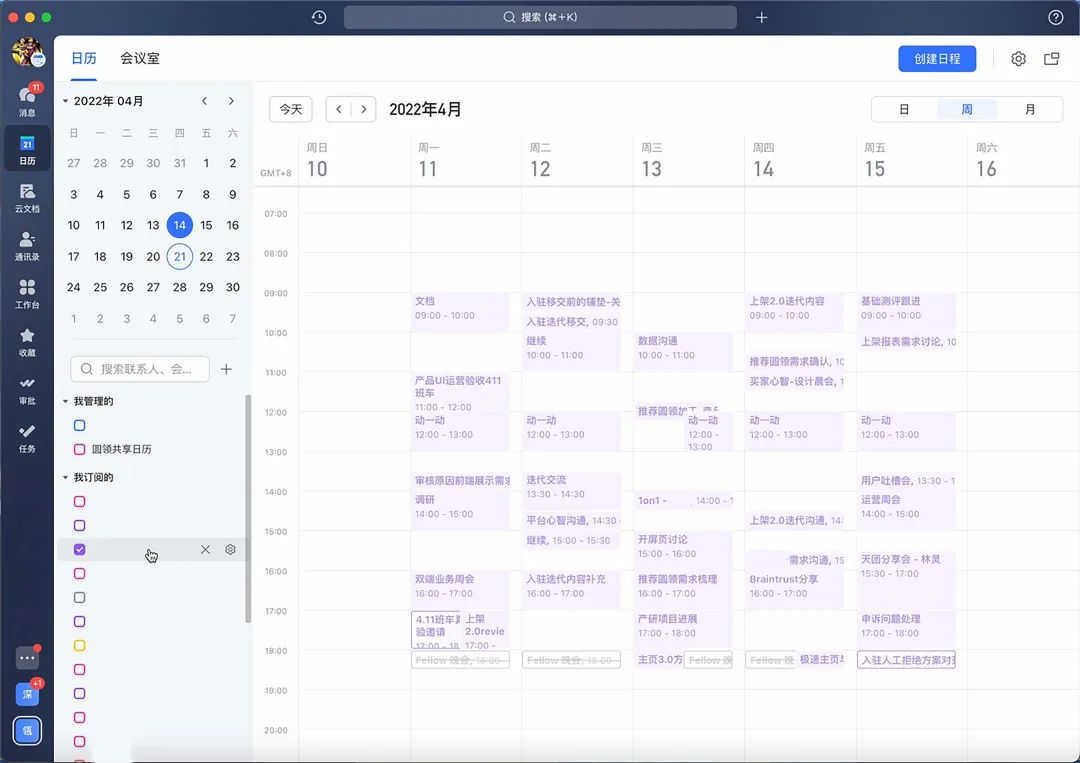
Task: Open 收藏 favorites star icon
Action: point(27,339)
